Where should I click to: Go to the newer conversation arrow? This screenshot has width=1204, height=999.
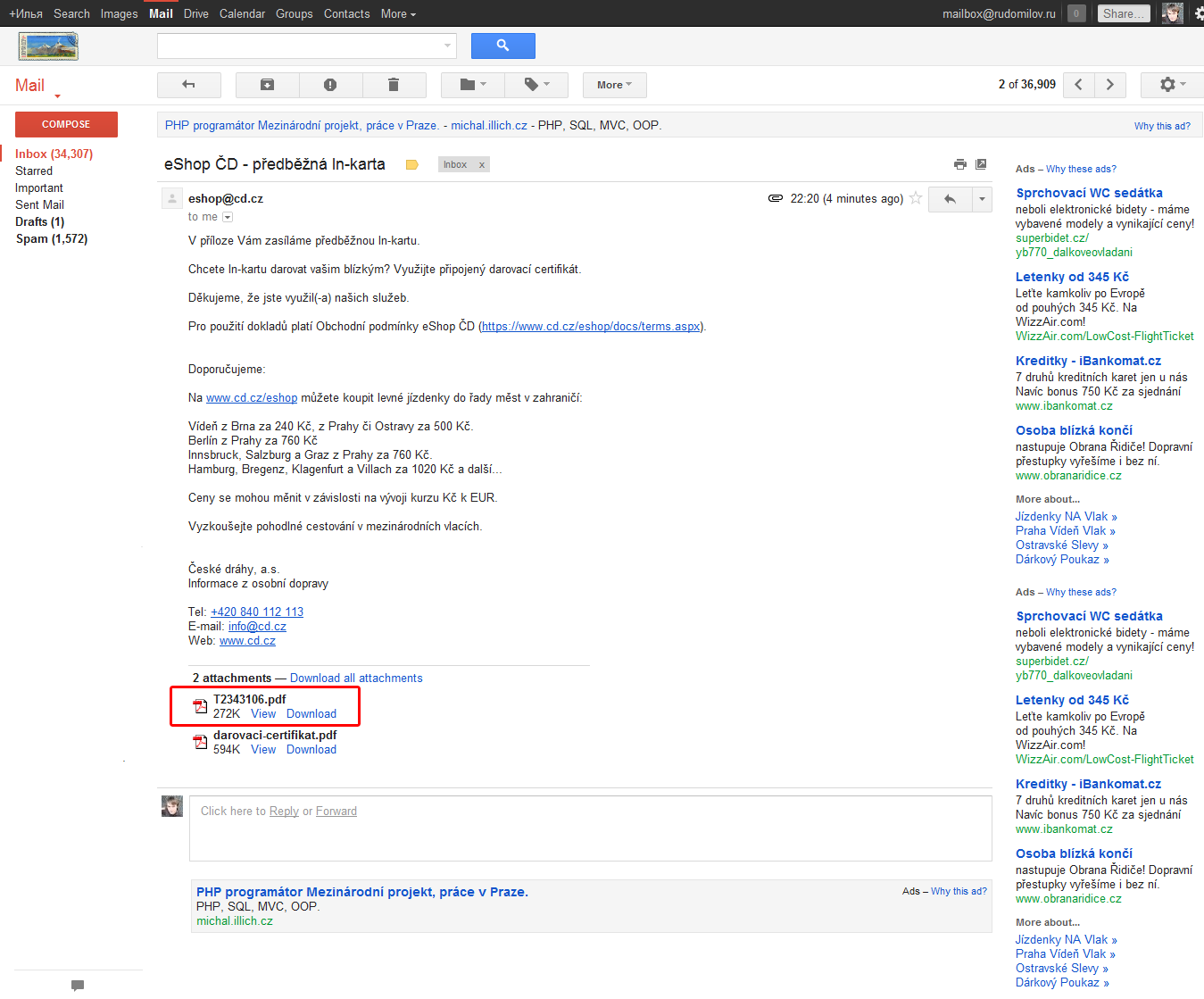click(1078, 85)
